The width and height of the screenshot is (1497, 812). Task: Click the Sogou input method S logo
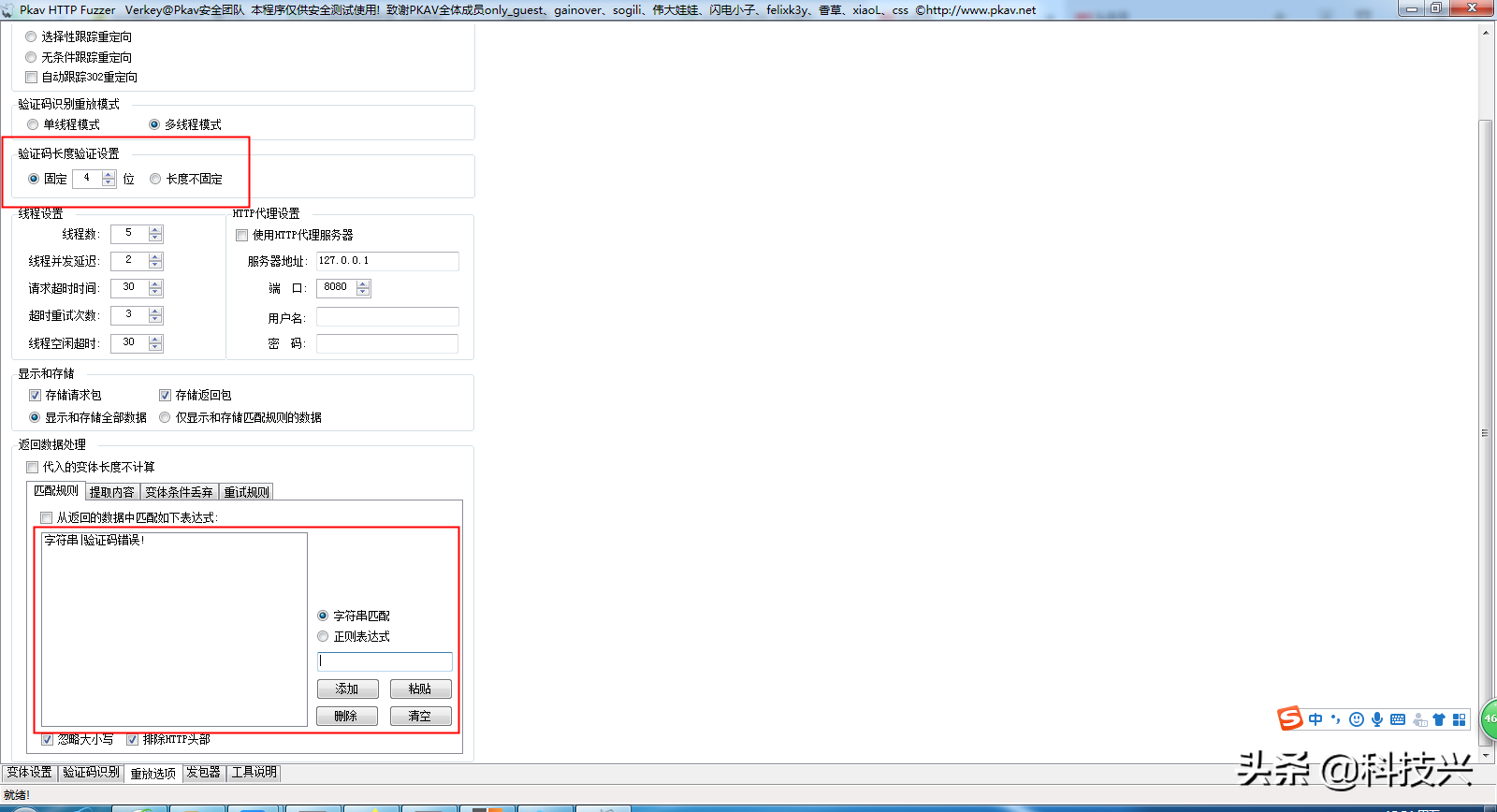click(1290, 718)
